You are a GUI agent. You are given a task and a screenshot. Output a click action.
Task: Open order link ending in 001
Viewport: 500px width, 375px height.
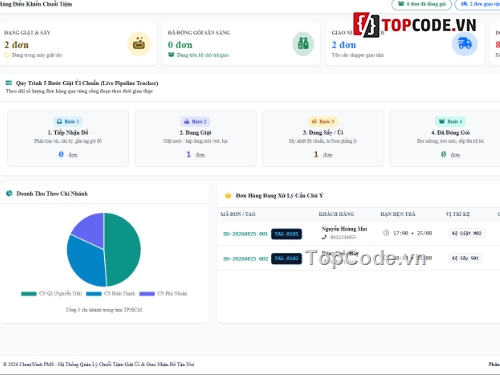tap(245, 234)
